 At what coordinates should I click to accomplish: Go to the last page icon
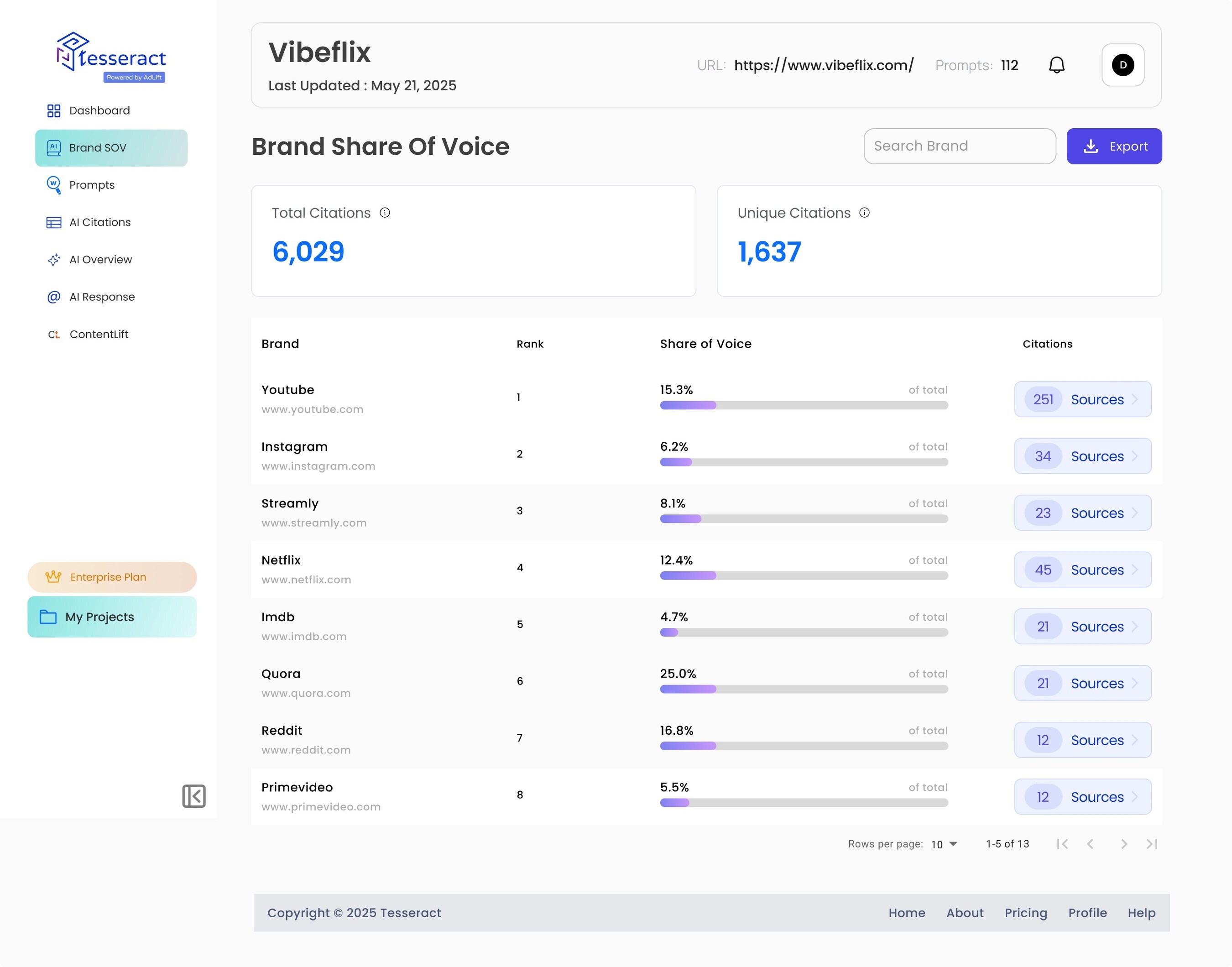1152,844
